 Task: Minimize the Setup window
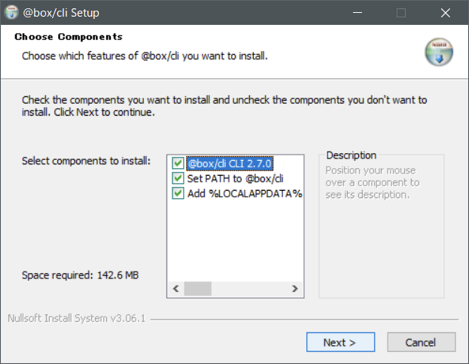pyautogui.click(x=357, y=13)
